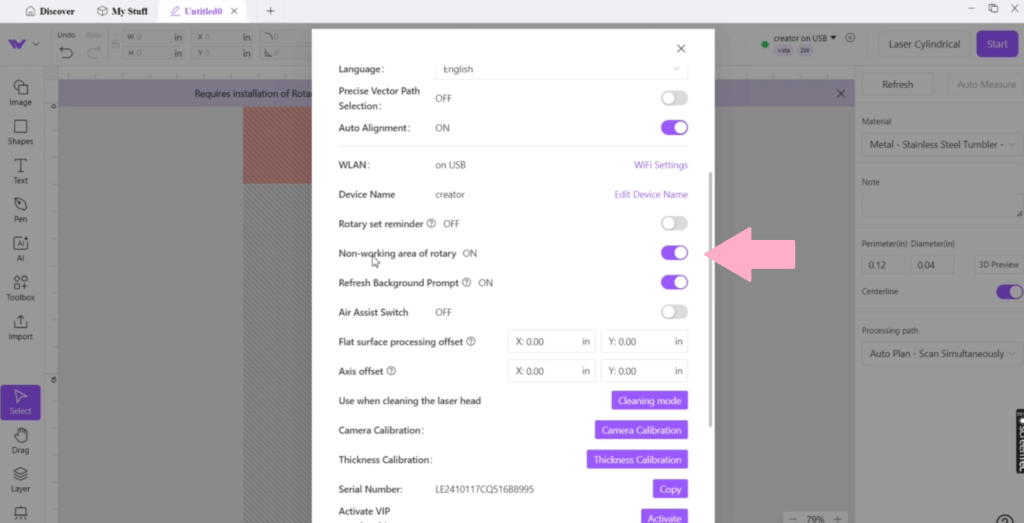Enable Precise Vector Path Selection toggle
The width and height of the screenshot is (1024, 523).
[674, 98]
